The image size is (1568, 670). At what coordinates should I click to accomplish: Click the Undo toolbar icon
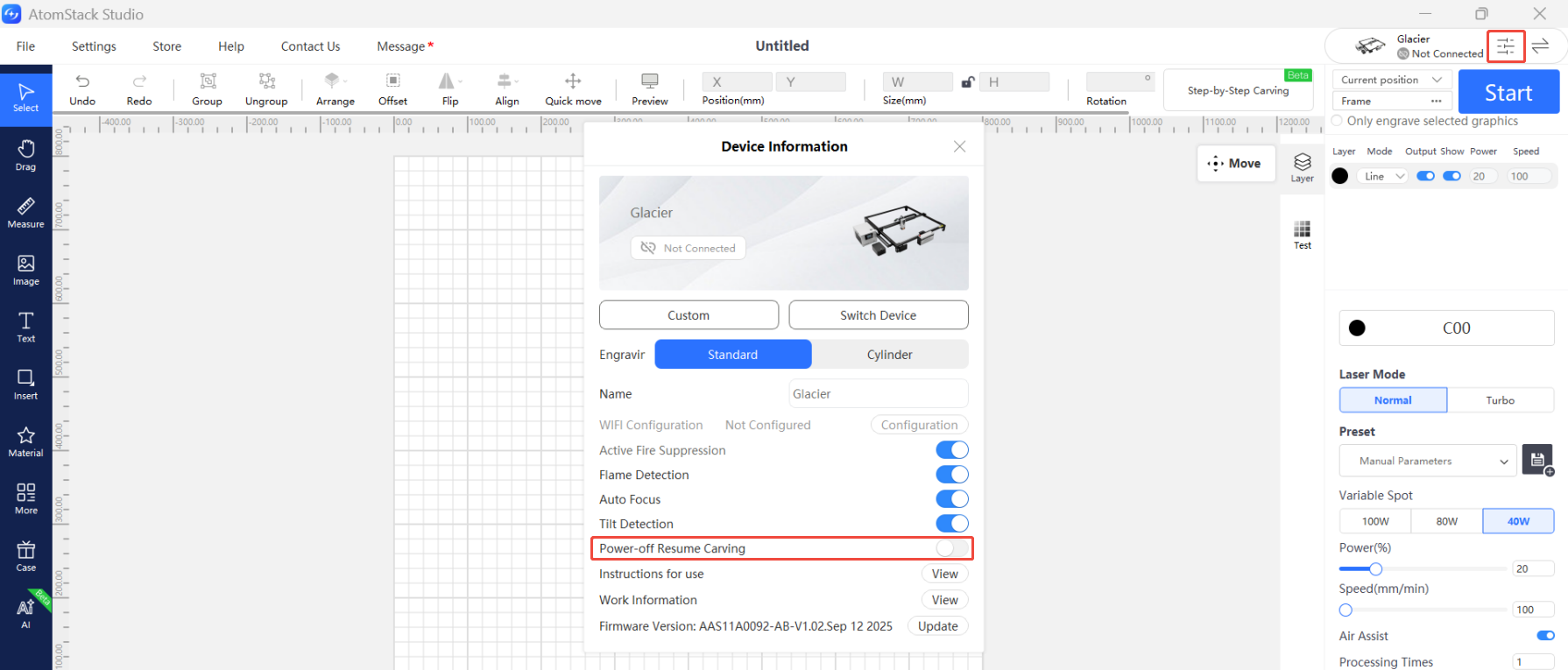click(82, 89)
